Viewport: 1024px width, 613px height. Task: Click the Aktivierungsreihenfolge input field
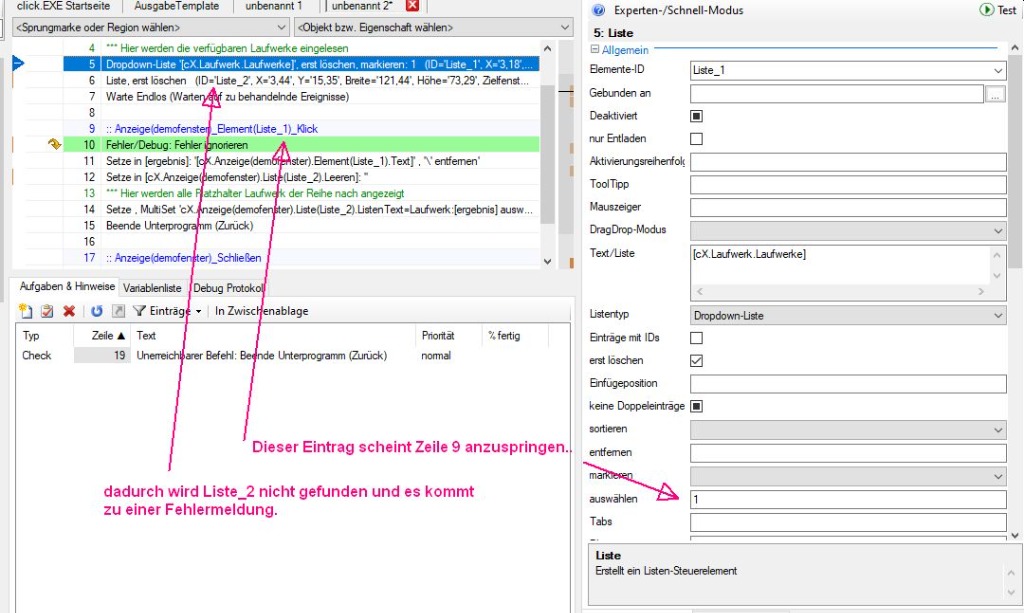click(848, 162)
